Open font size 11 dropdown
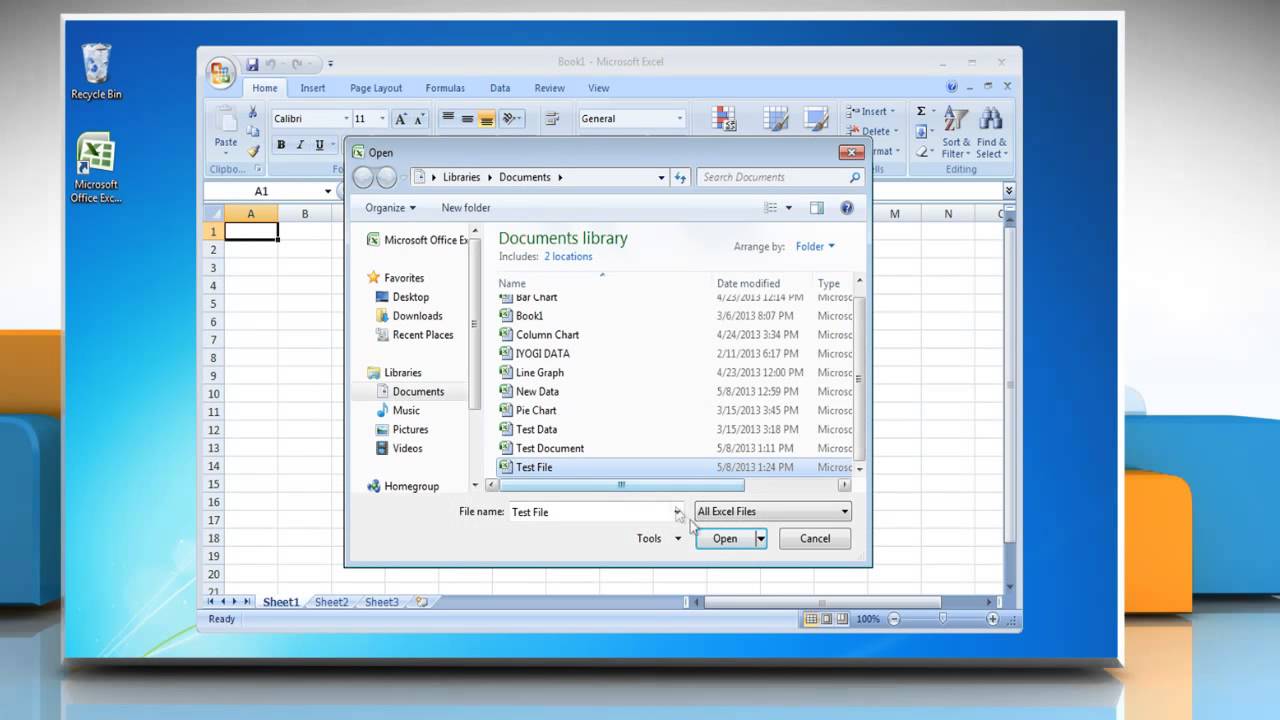 coord(382,119)
